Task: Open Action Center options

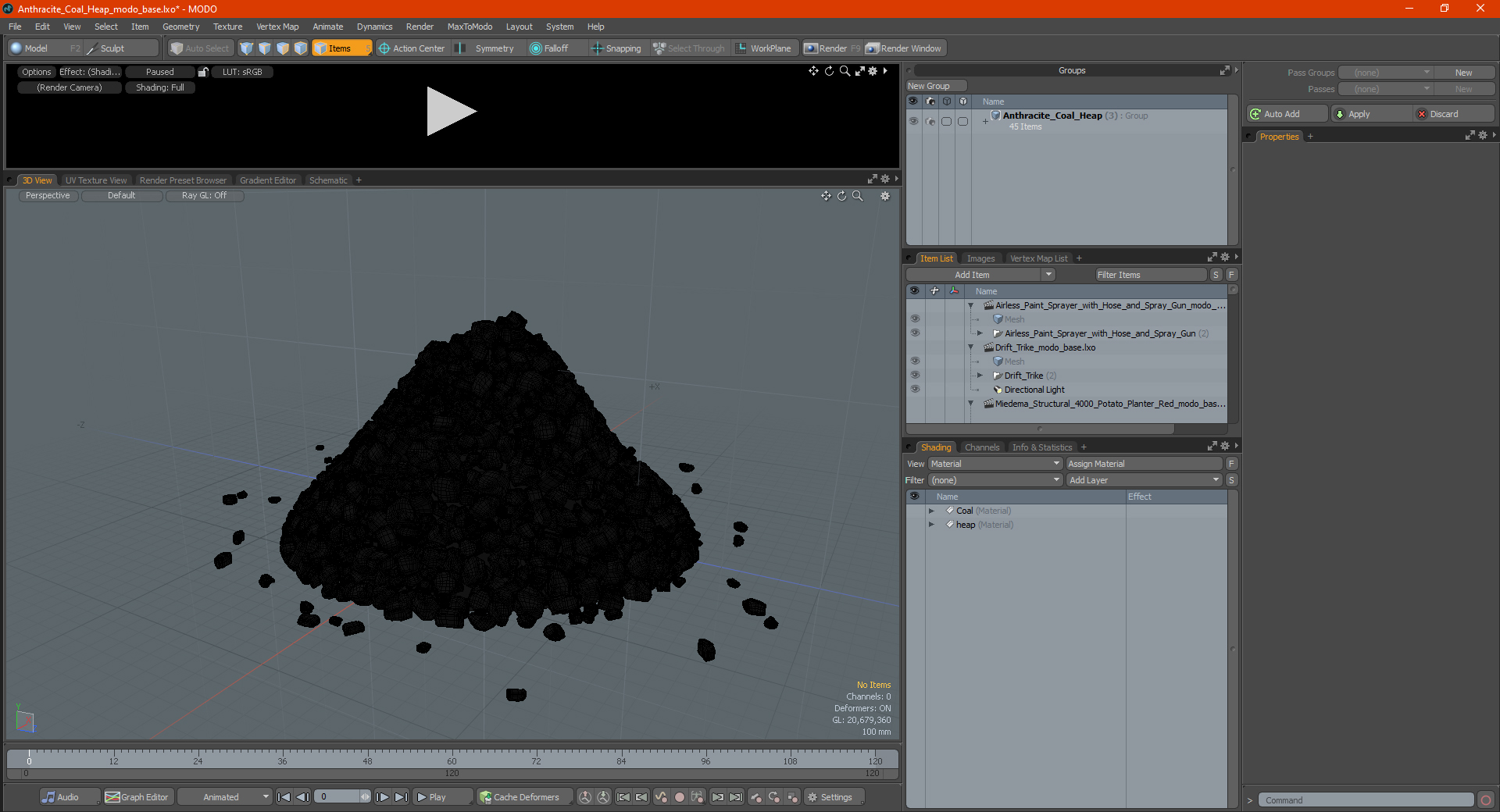Action: coord(412,48)
